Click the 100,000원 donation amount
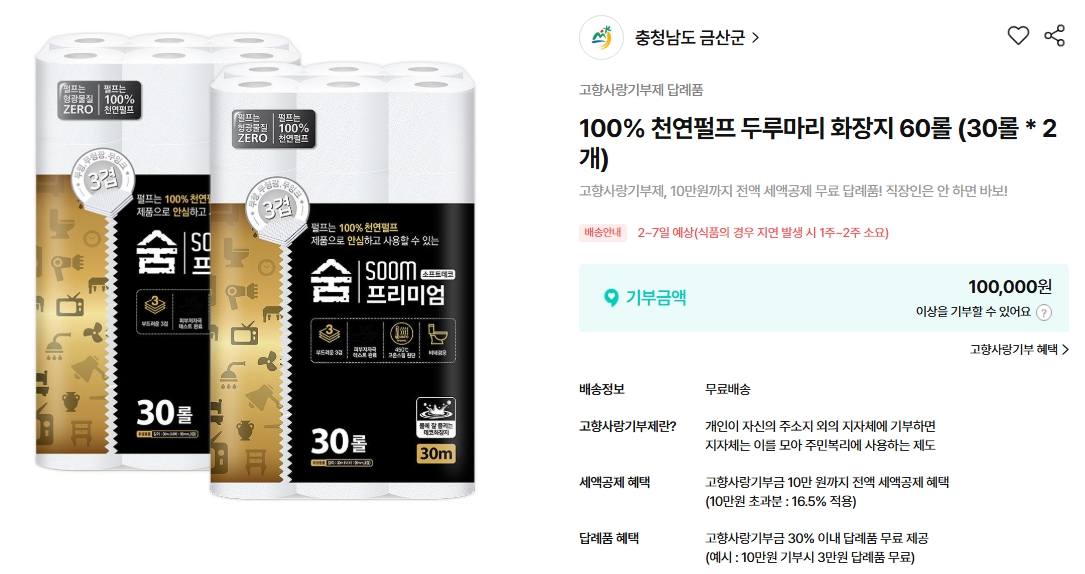The width and height of the screenshot is (1085, 574). [1010, 286]
